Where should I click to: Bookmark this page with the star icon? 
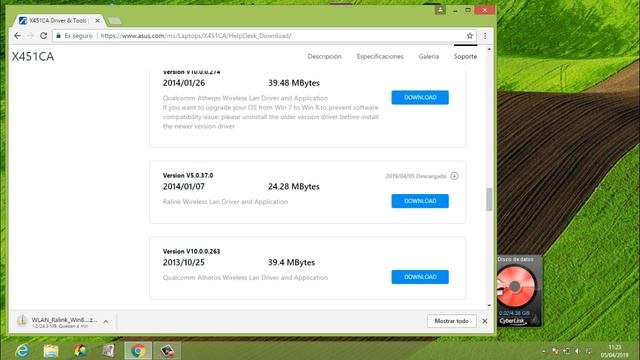point(470,36)
